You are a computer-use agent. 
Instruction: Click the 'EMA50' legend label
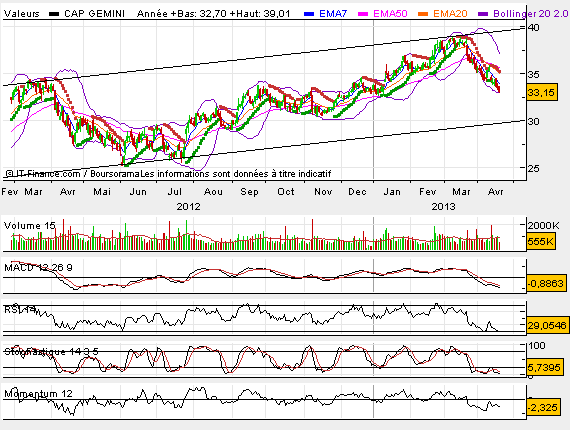tap(390, 14)
